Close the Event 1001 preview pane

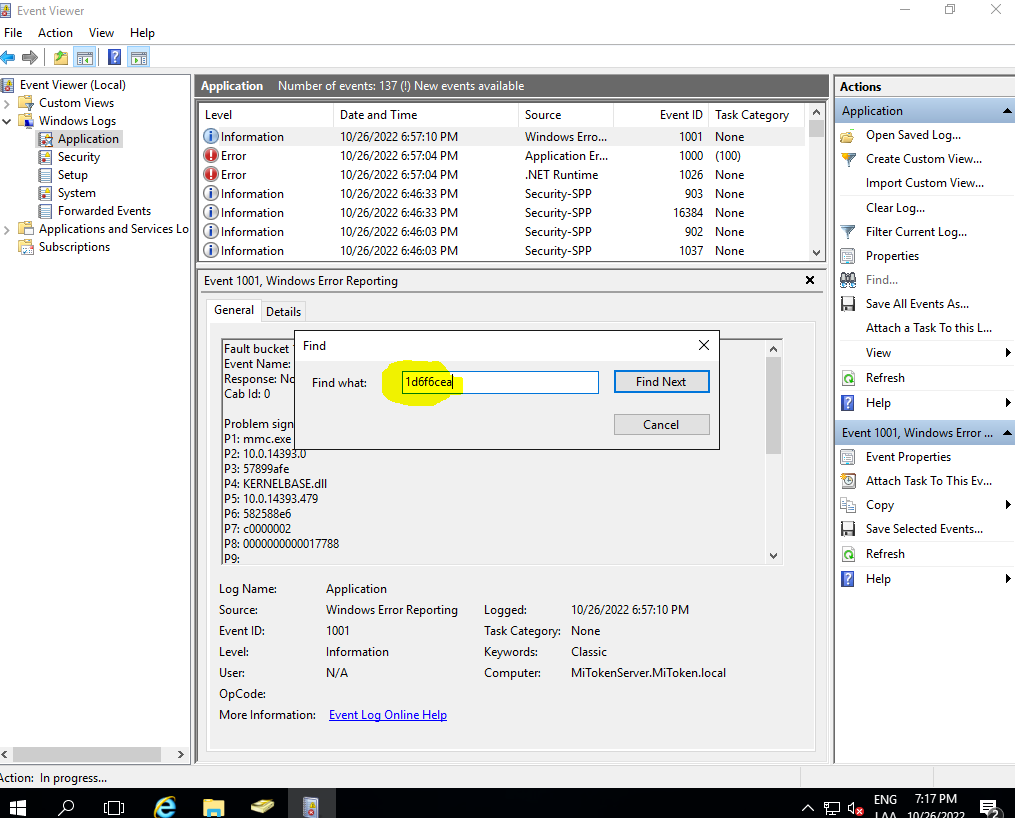pyautogui.click(x=809, y=280)
